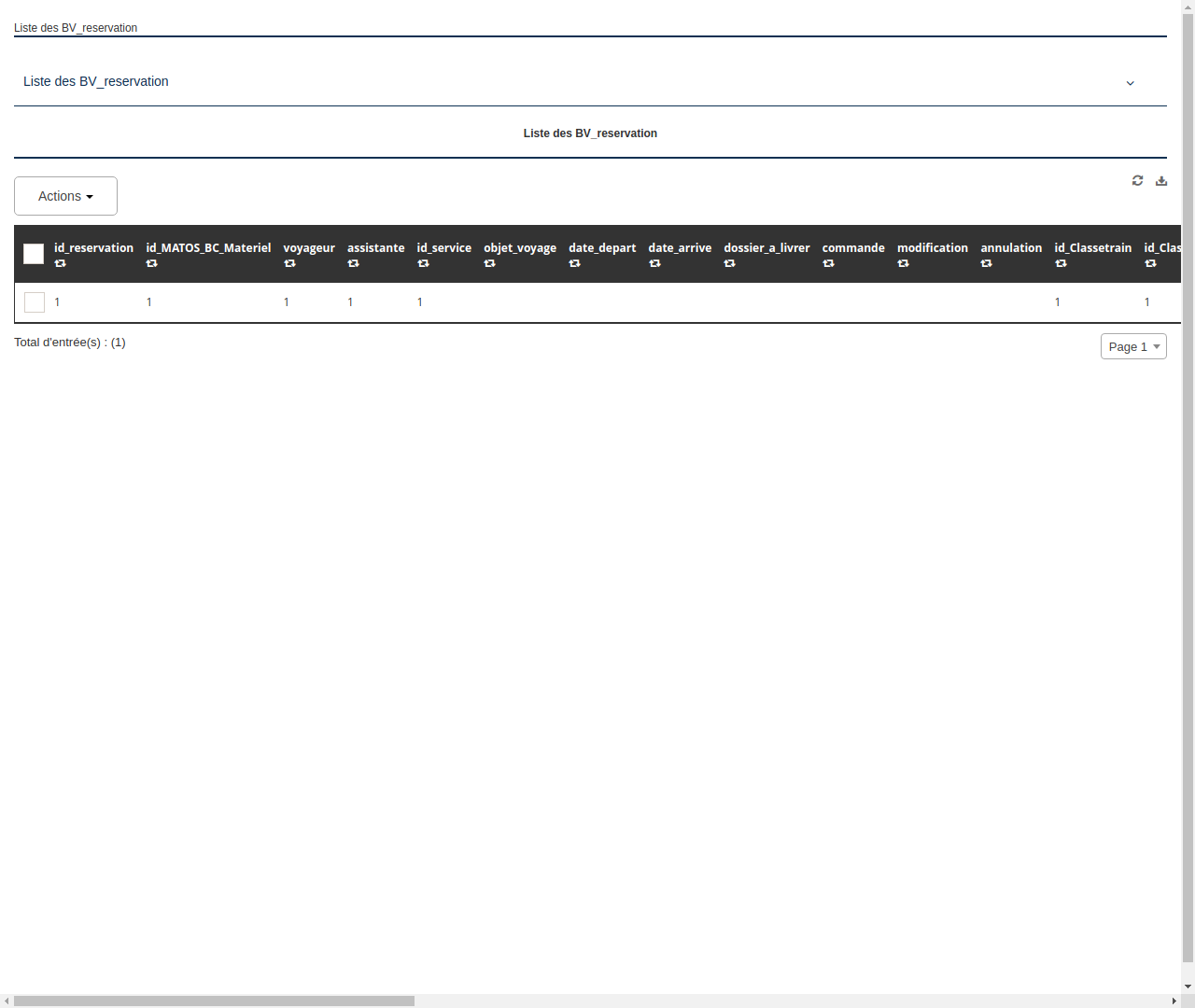Click the vertical scrollbar down arrow
This screenshot has height=1008, width=1195.
(x=1188, y=985)
